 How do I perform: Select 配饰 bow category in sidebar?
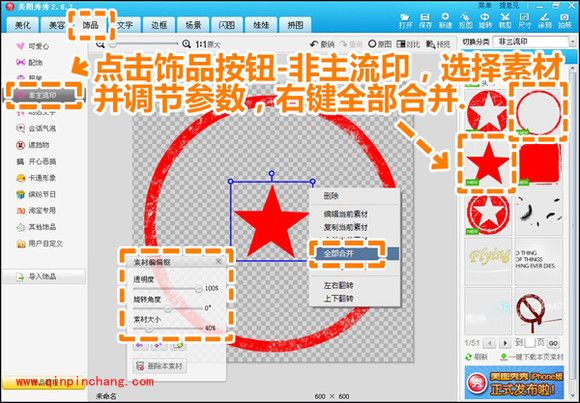[x=30, y=63]
